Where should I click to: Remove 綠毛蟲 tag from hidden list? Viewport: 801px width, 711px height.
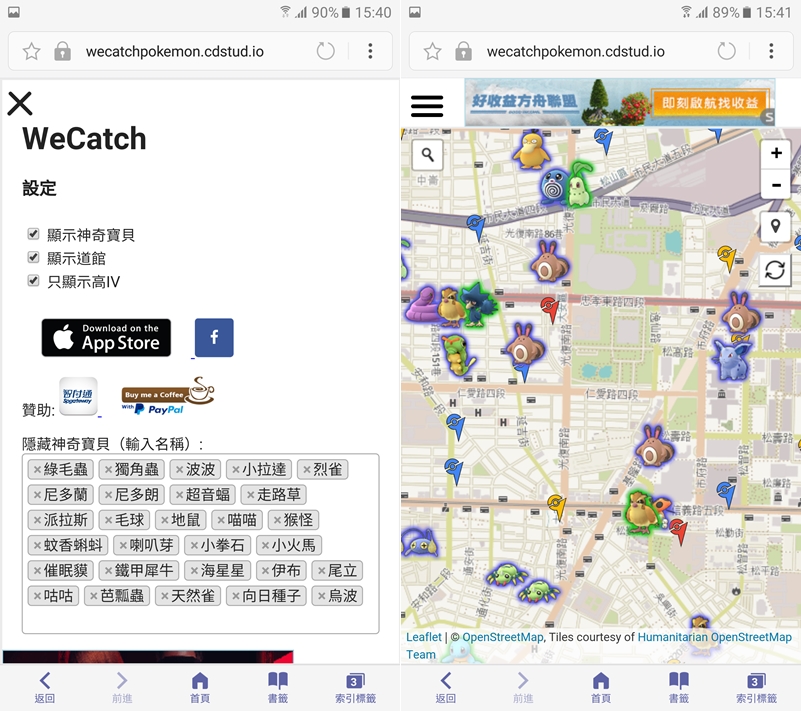(x=37, y=469)
